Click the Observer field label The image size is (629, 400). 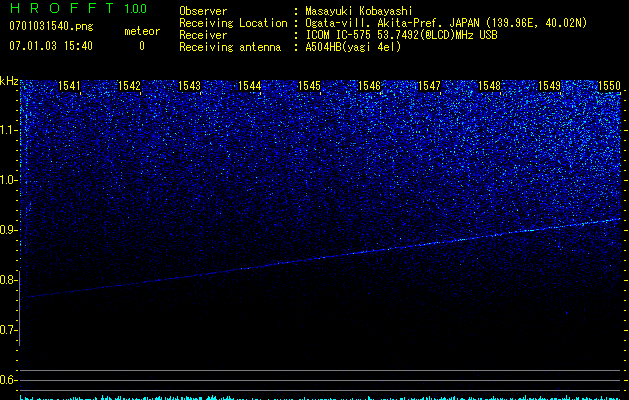click(x=203, y=11)
